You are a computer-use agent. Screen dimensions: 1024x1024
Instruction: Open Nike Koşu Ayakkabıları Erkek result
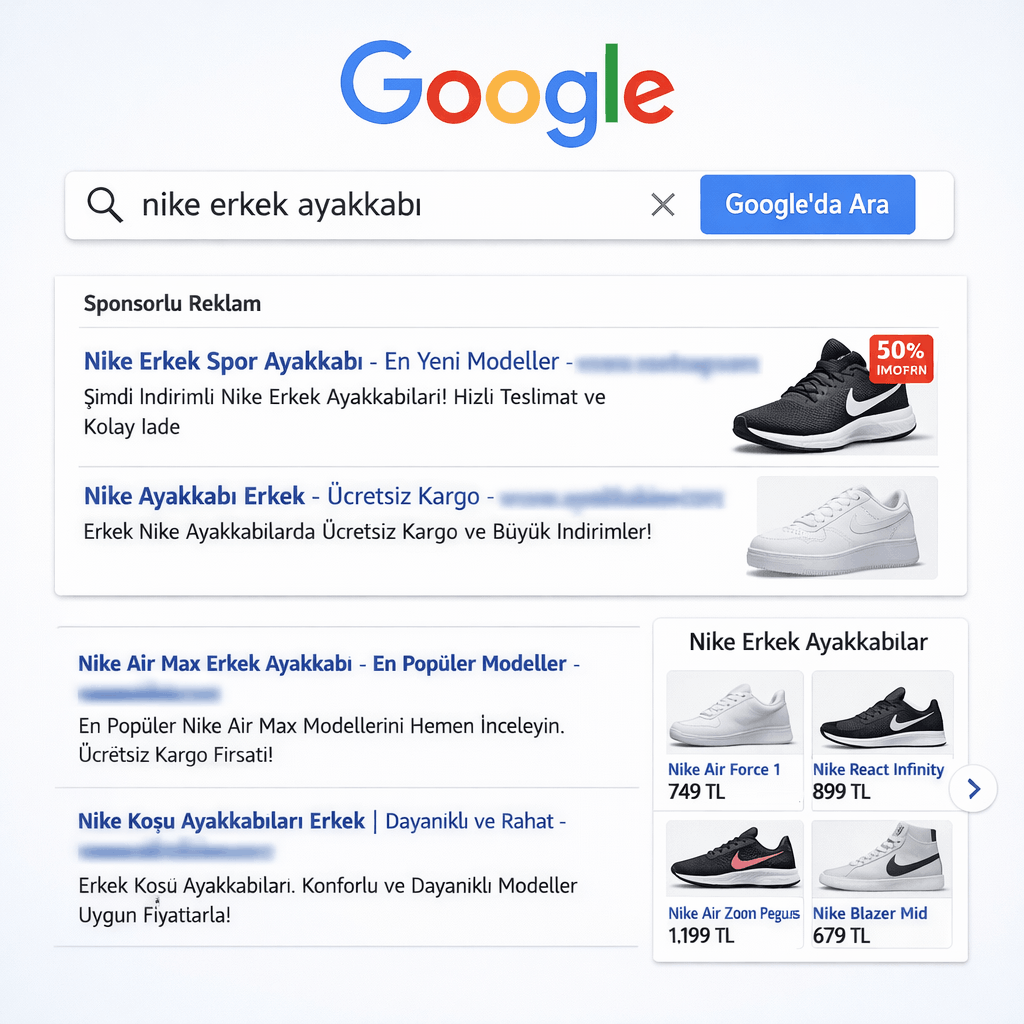pos(221,821)
